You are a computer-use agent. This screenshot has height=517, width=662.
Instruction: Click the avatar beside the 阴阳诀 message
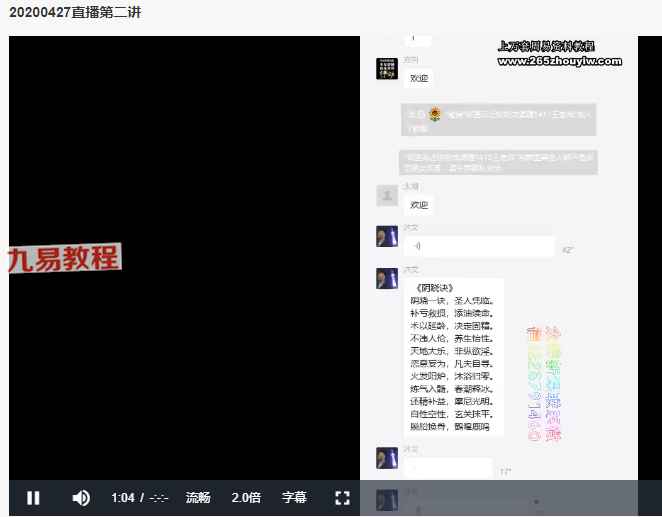(386, 278)
